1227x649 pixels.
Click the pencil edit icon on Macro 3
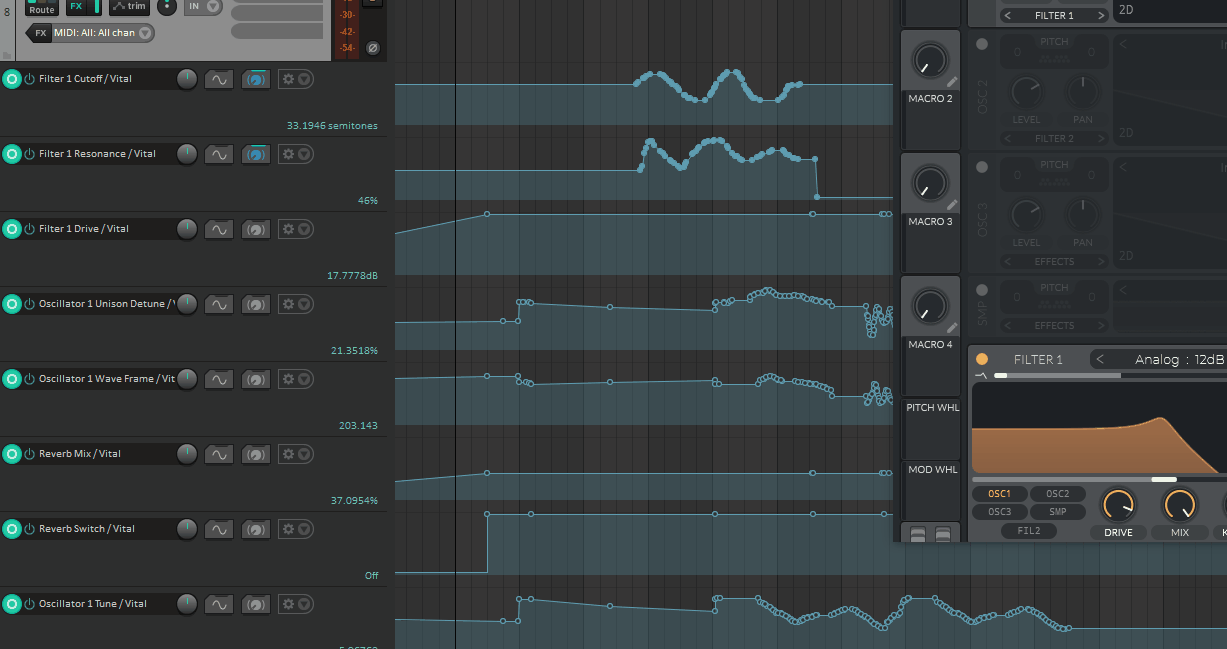click(951, 205)
